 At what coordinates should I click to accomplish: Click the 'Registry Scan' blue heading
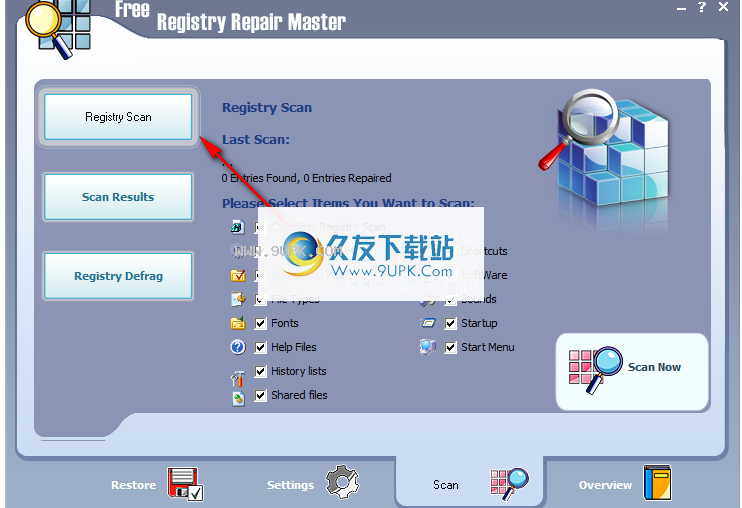267,108
